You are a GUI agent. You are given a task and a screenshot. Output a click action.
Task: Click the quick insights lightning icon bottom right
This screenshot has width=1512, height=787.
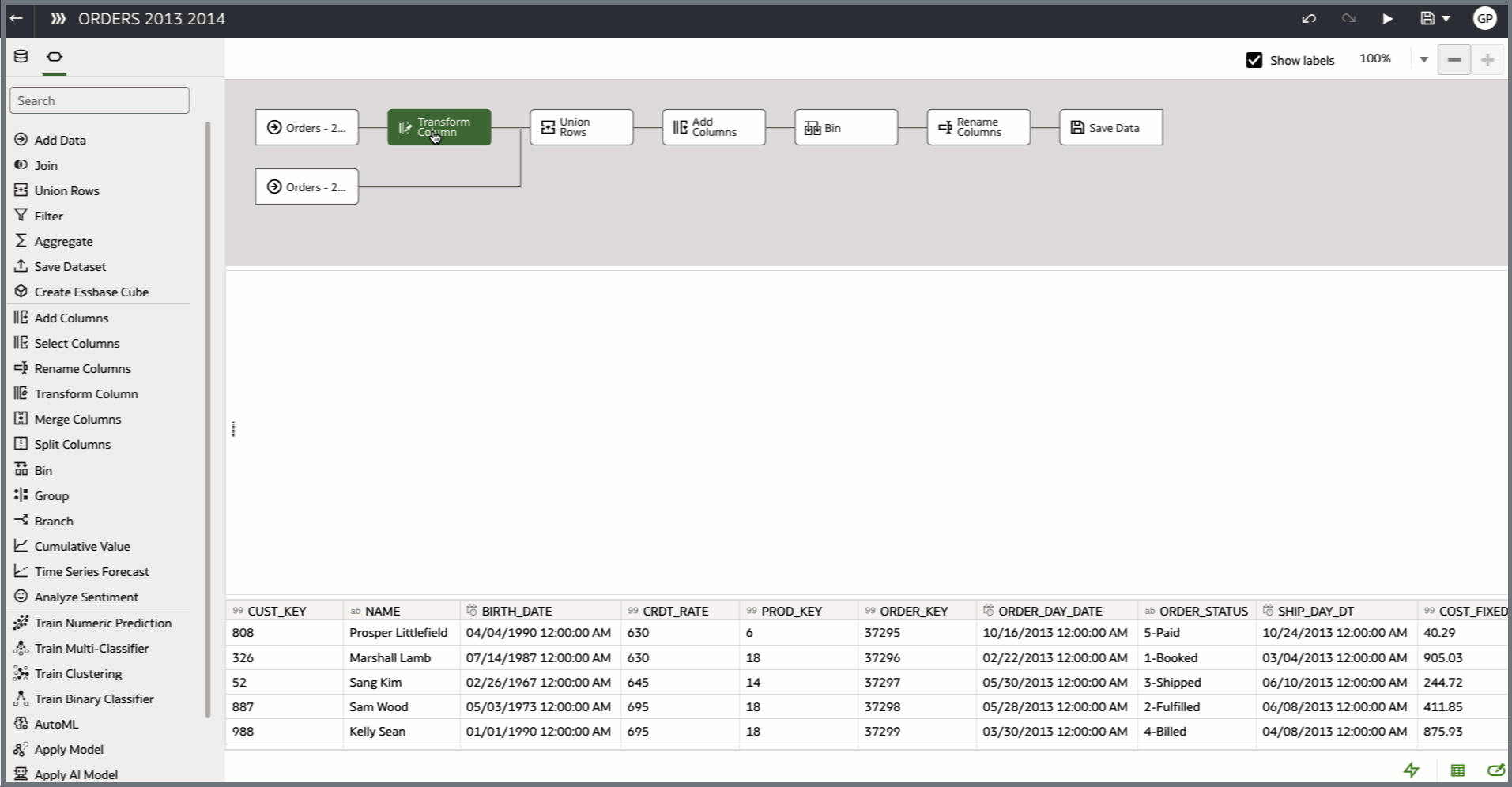pos(1412,770)
